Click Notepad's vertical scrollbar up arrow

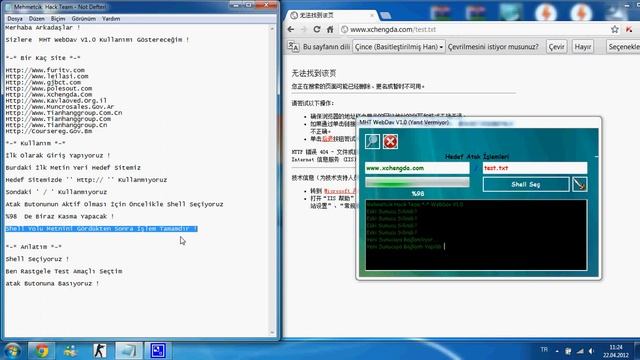(272, 29)
